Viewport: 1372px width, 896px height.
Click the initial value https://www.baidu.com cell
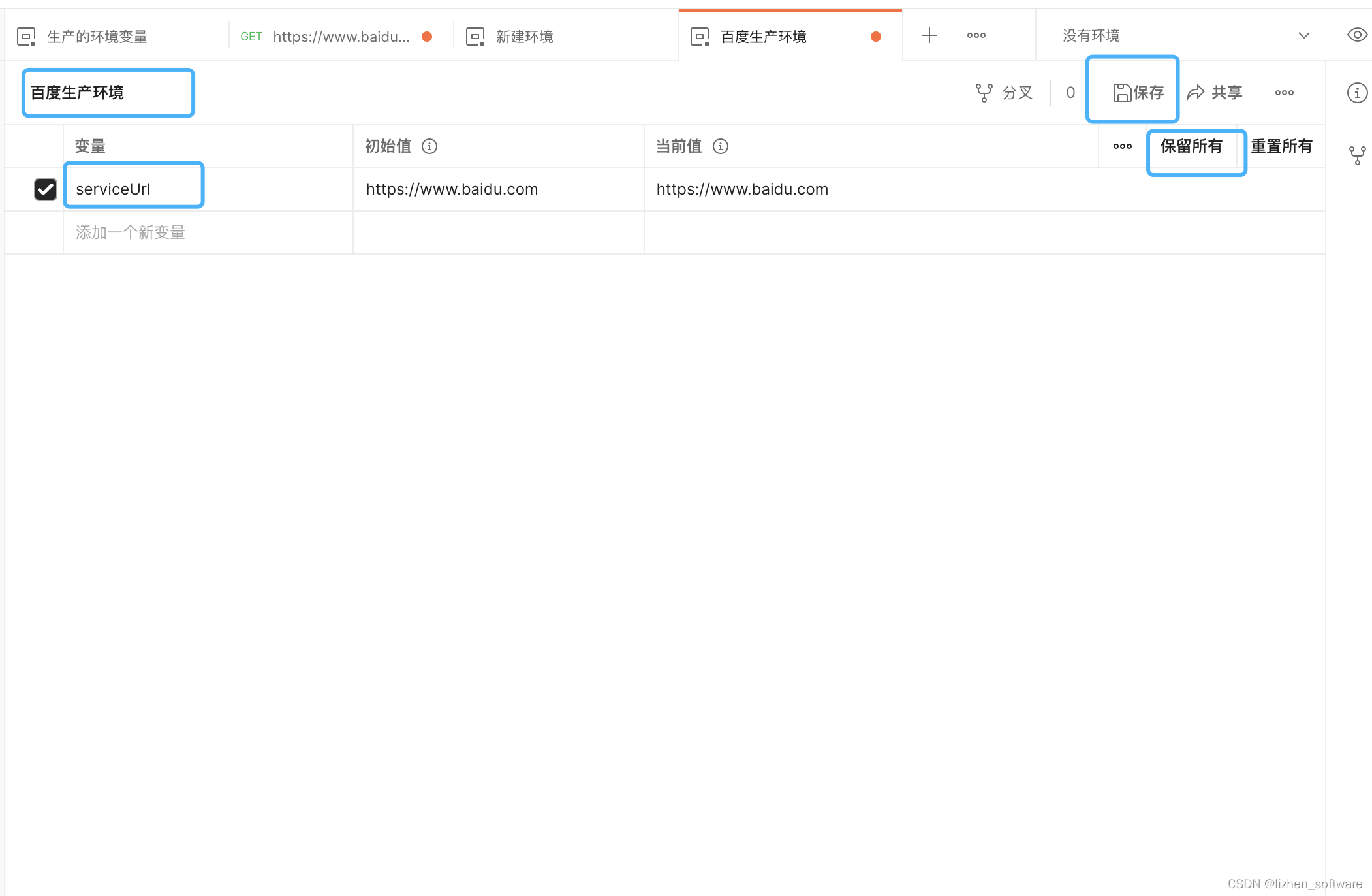[499, 189]
